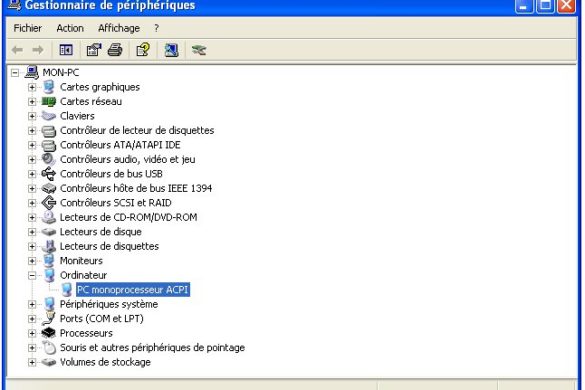Viewport: 585px width, 390px height.
Task: Click the Ports (COM et LPT) icon
Action: click(x=49, y=318)
